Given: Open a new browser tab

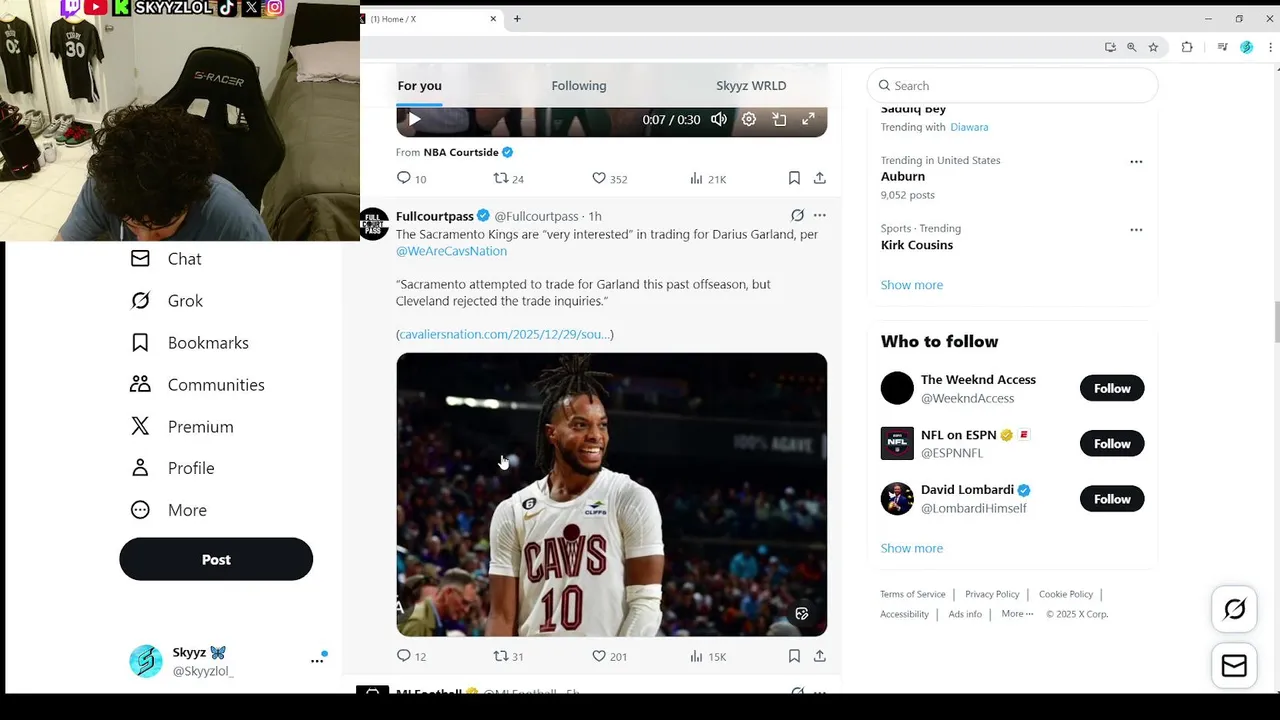Looking at the screenshot, I should click(517, 18).
